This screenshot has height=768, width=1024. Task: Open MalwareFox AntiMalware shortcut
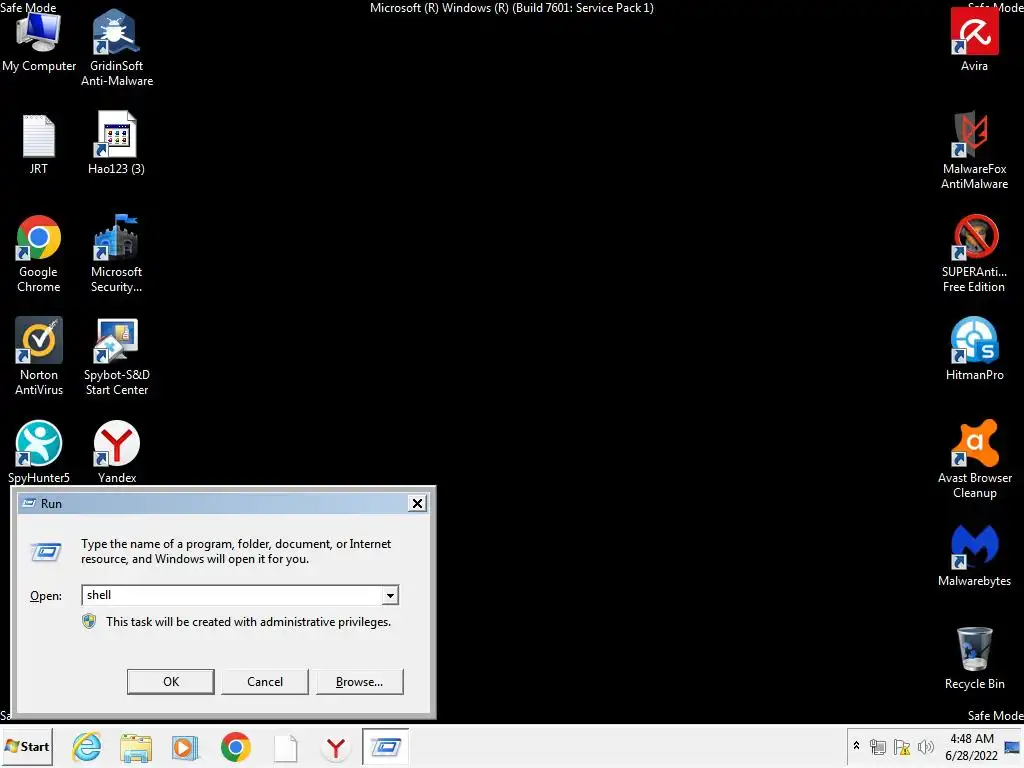click(x=974, y=151)
